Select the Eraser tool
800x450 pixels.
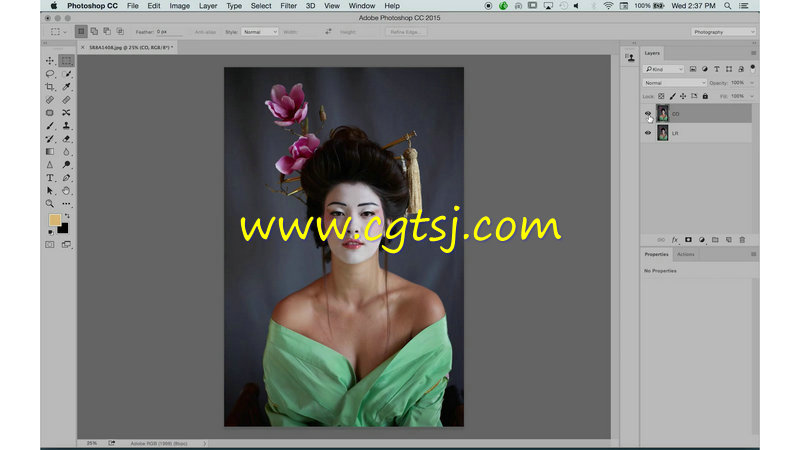[x=66, y=139]
